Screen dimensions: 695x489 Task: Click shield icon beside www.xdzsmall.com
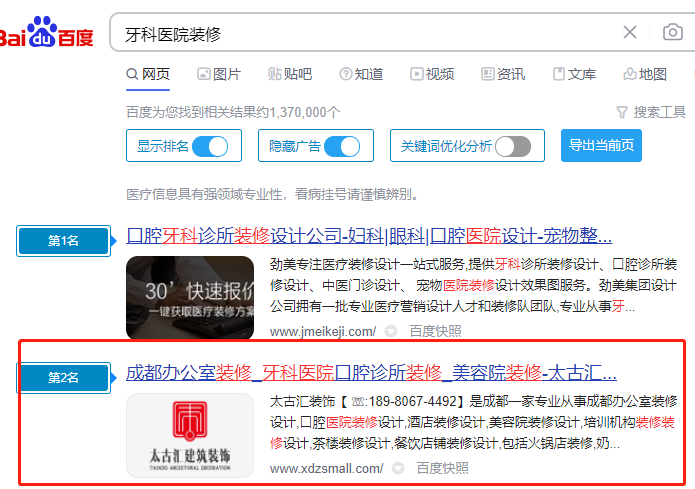pyautogui.click(x=398, y=468)
